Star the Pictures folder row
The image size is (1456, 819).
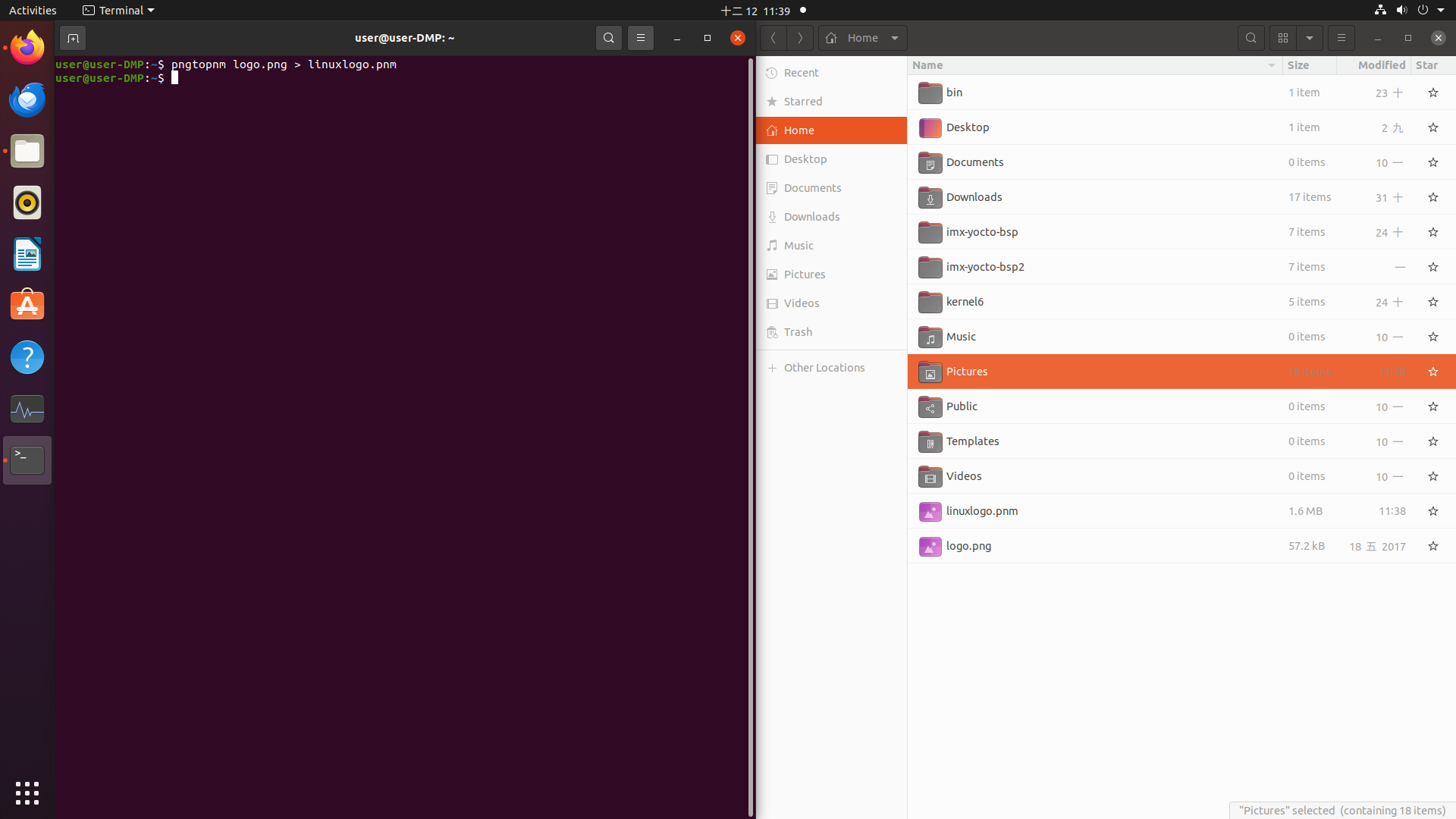(x=1432, y=372)
